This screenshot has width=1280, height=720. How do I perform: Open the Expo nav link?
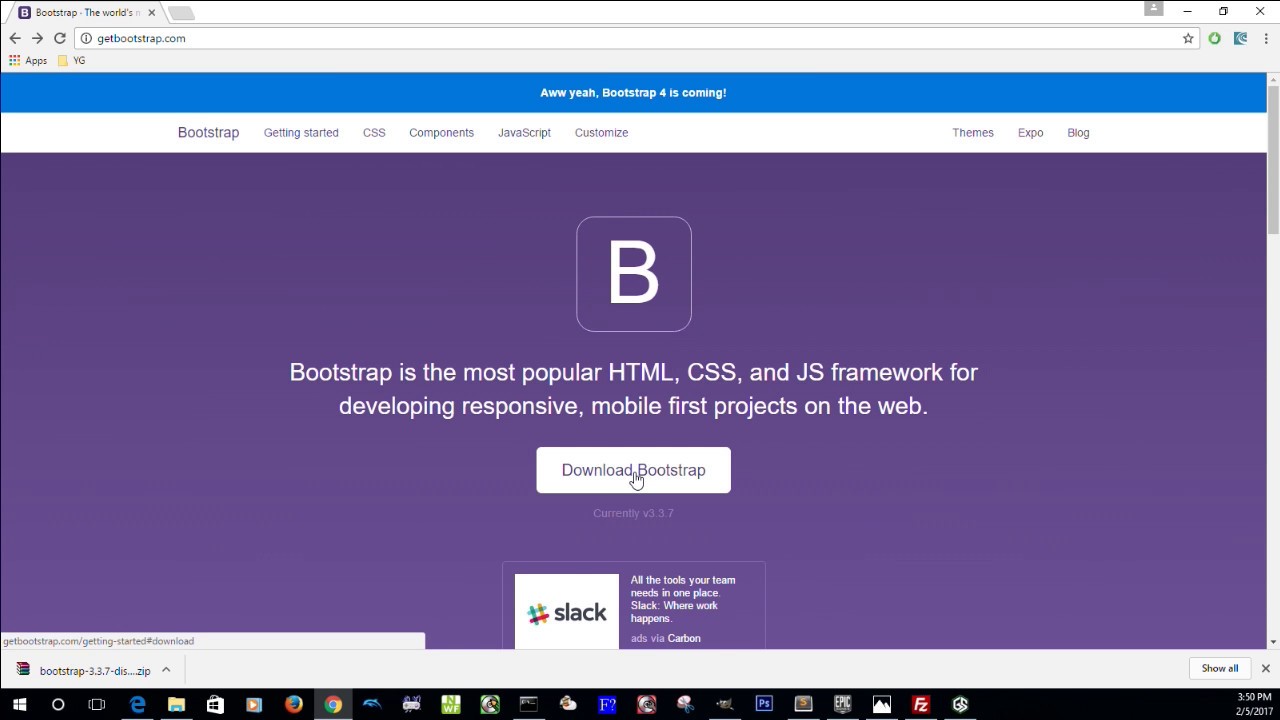point(1030,132)
